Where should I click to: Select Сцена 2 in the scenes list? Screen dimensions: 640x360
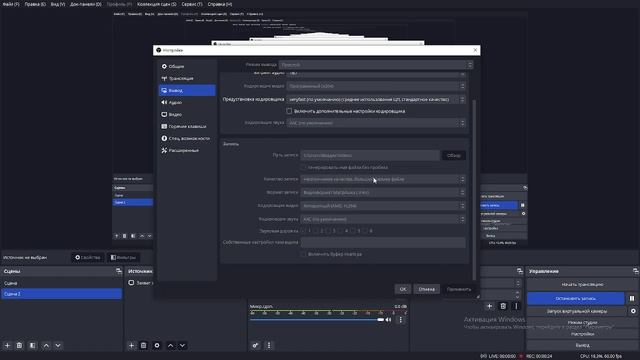pyautogui.click(x=62, y=294)
